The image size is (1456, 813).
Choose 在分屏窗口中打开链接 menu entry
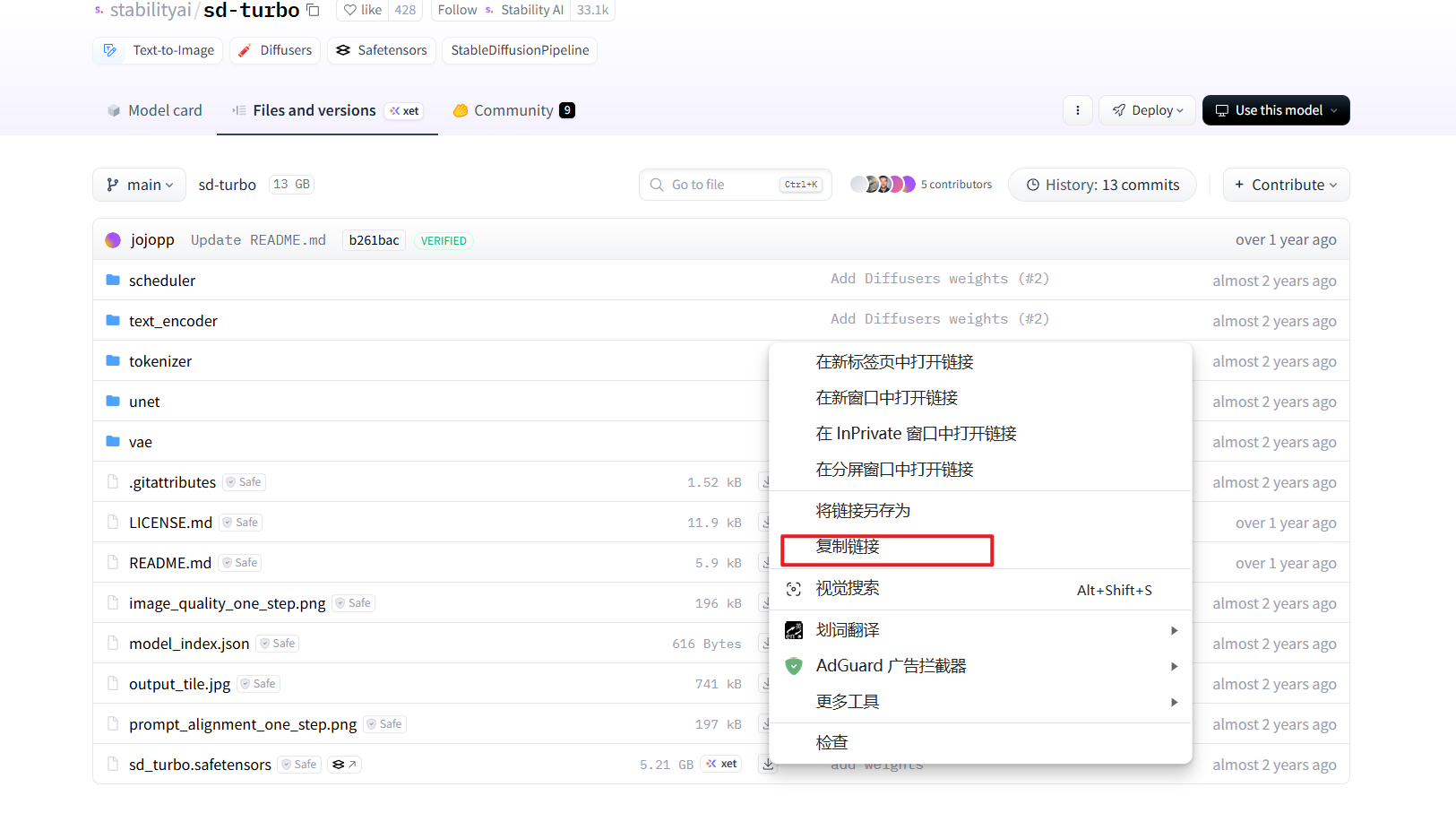pos(980,470)
